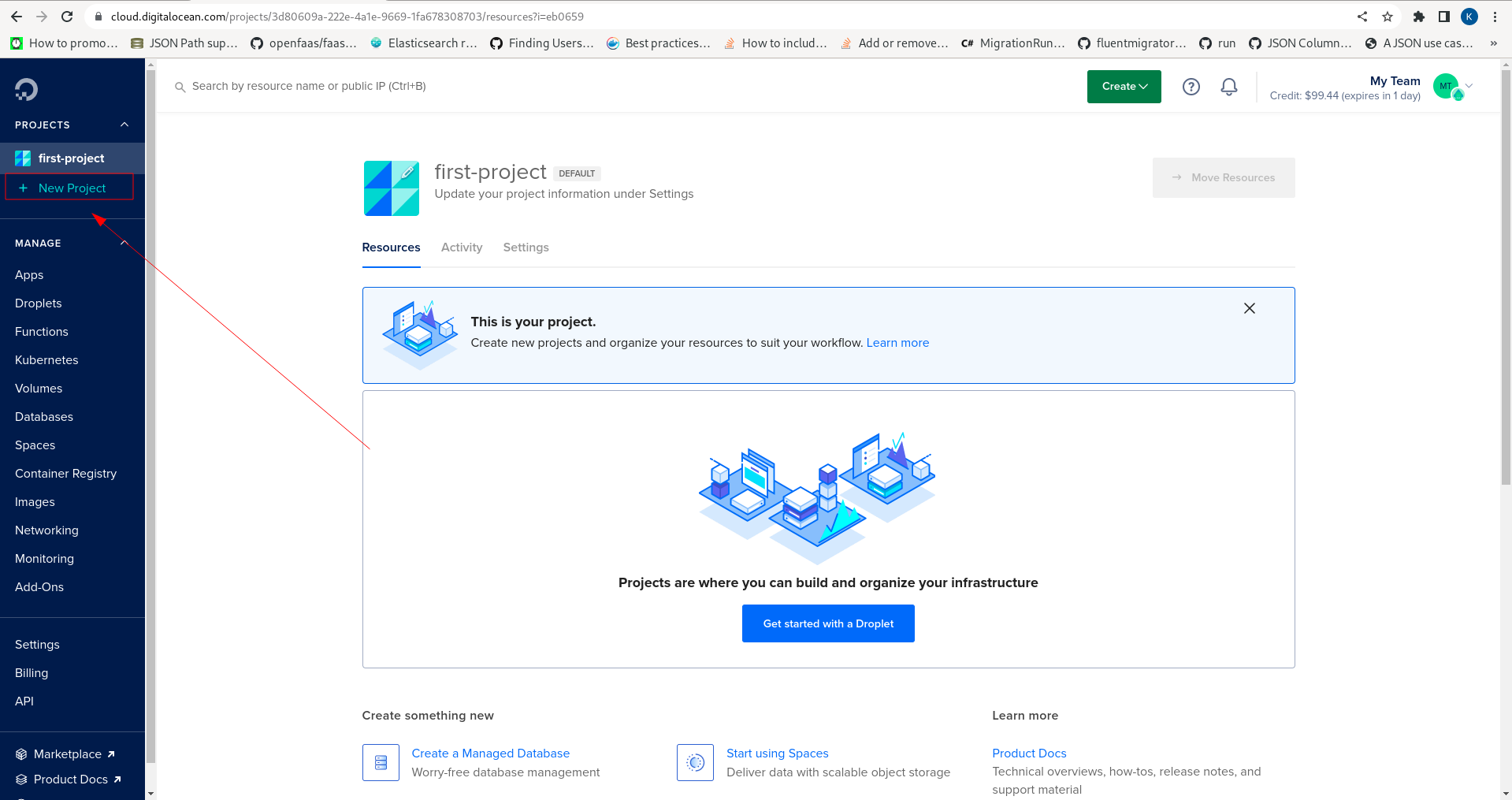Click the DigitalOcean logo in sidebar

point(26,89)
